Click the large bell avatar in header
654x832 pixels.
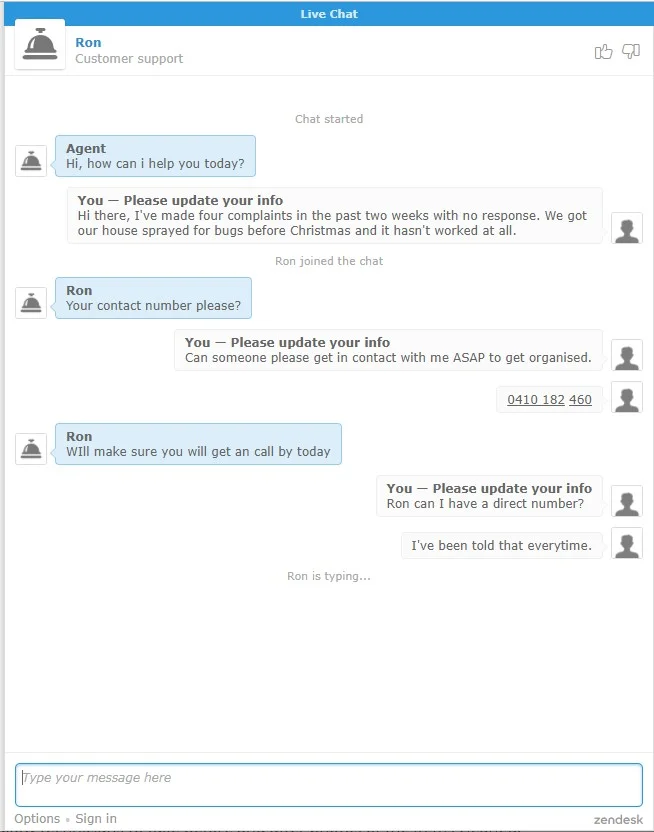(40, 45)
